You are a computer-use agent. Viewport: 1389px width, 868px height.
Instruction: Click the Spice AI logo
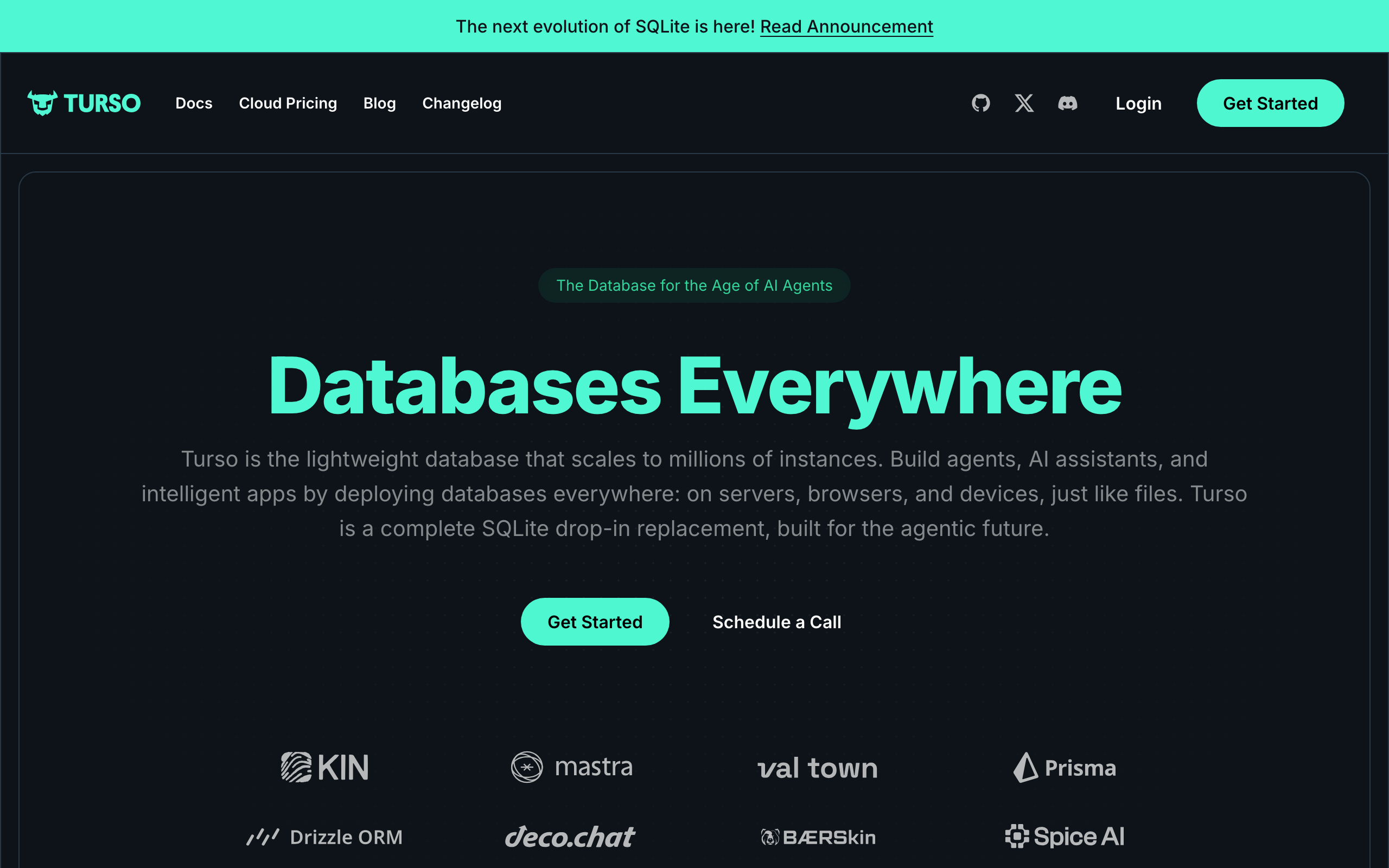[1065, 837]
